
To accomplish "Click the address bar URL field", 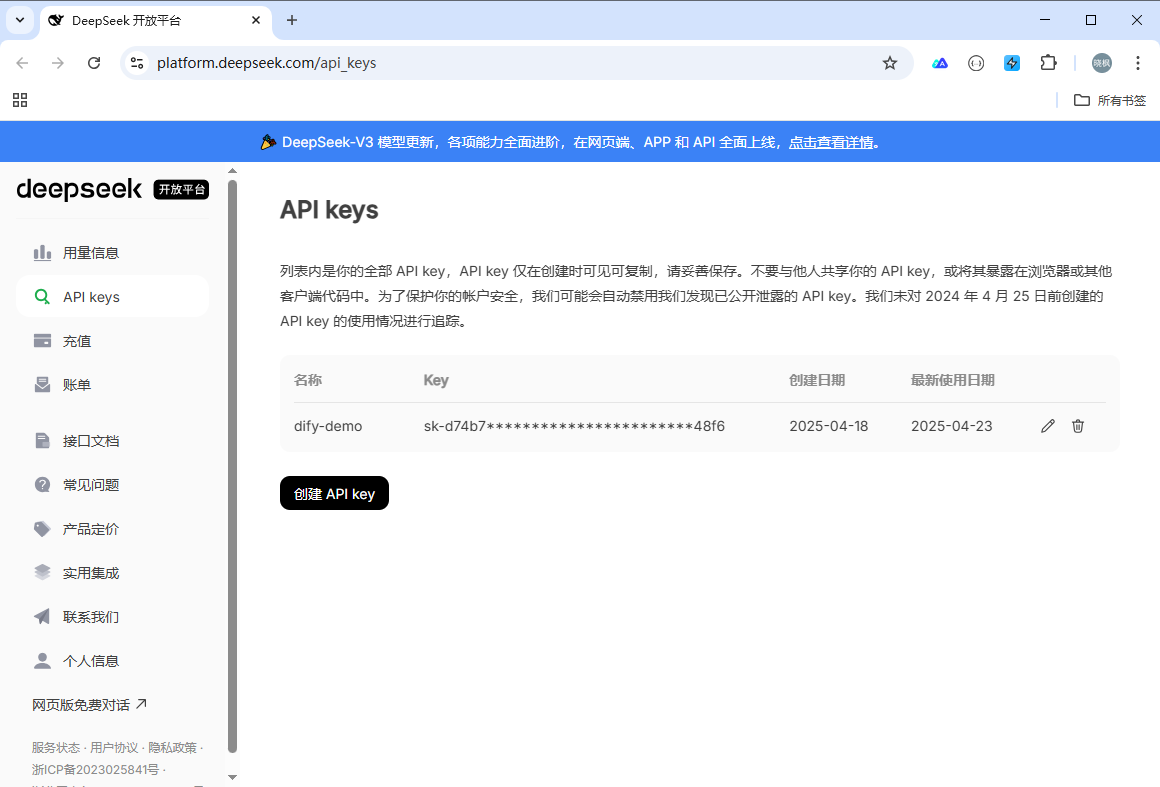I will tap(500, 63).
